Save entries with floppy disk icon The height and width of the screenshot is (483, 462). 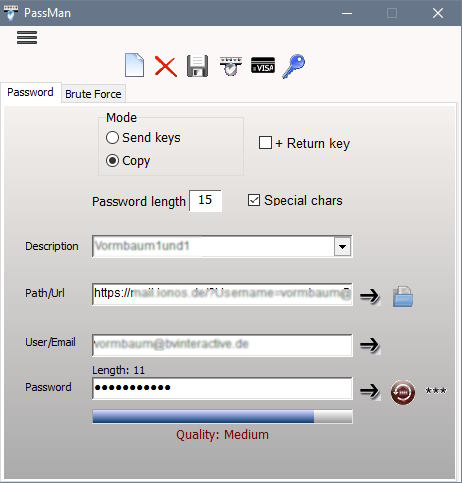(197, 66)
